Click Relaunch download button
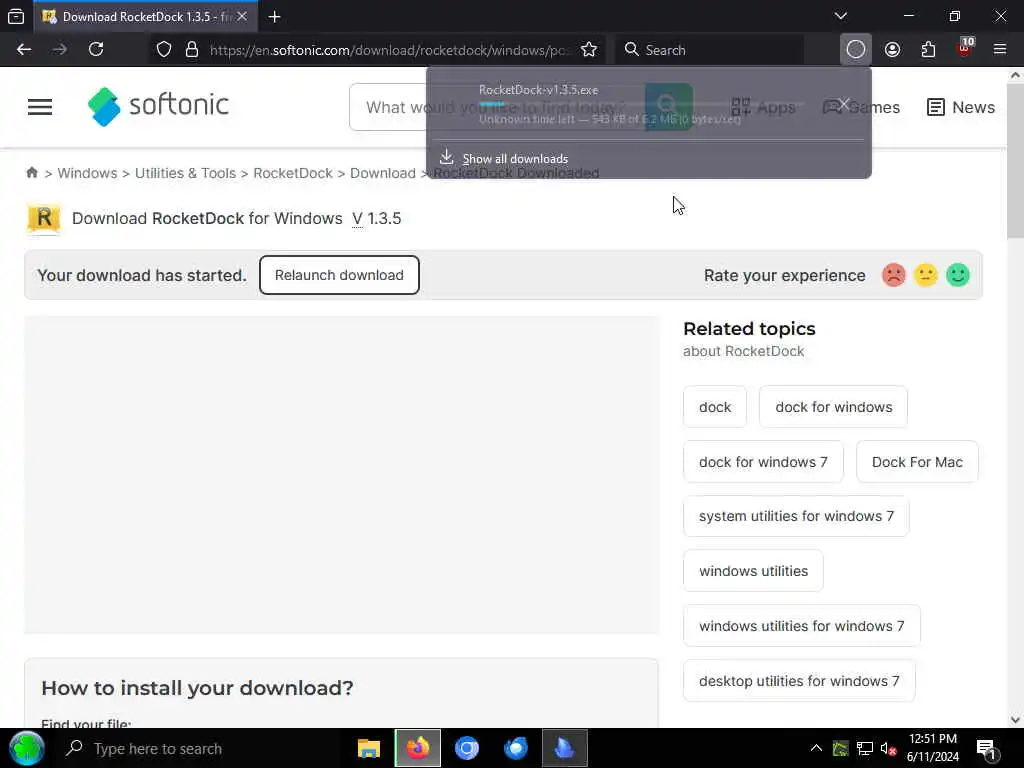Screen dimensions: 1024x768 [339, 275]
